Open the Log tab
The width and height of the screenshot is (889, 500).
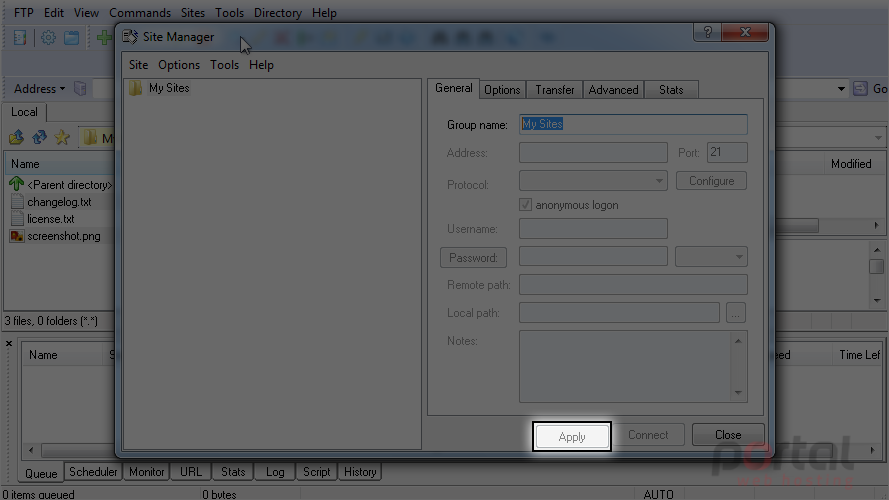pyautogui.click(x=275, y=472)
